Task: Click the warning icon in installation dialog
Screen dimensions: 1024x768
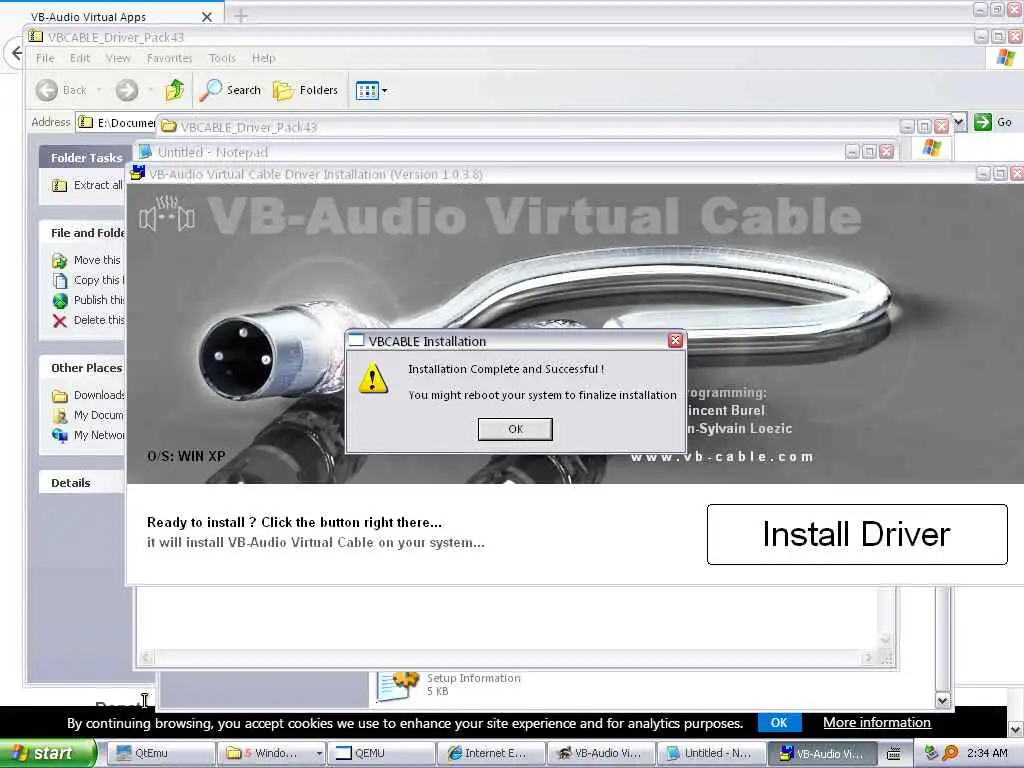Action: pyautogui.click(x=373, y=379)
